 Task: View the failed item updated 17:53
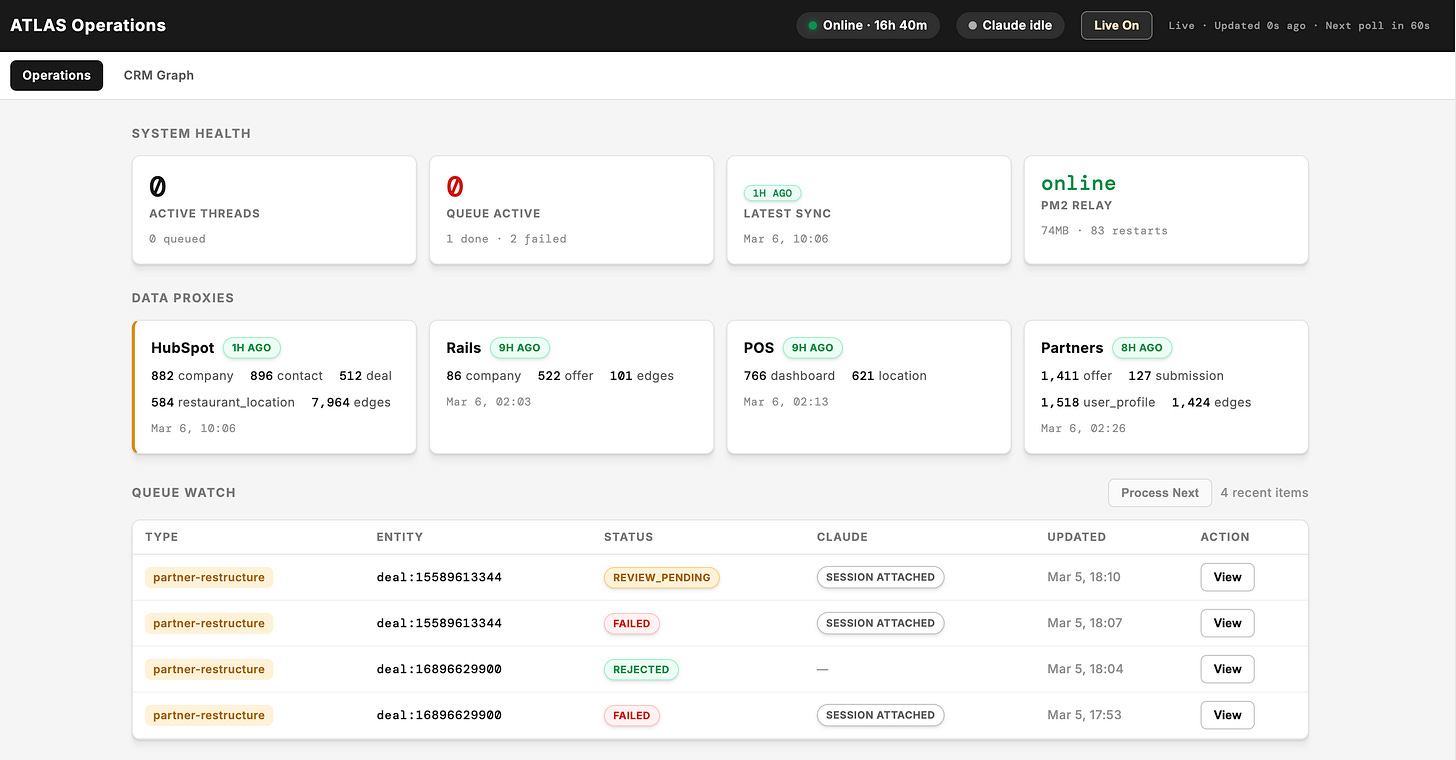point(1227,715)
